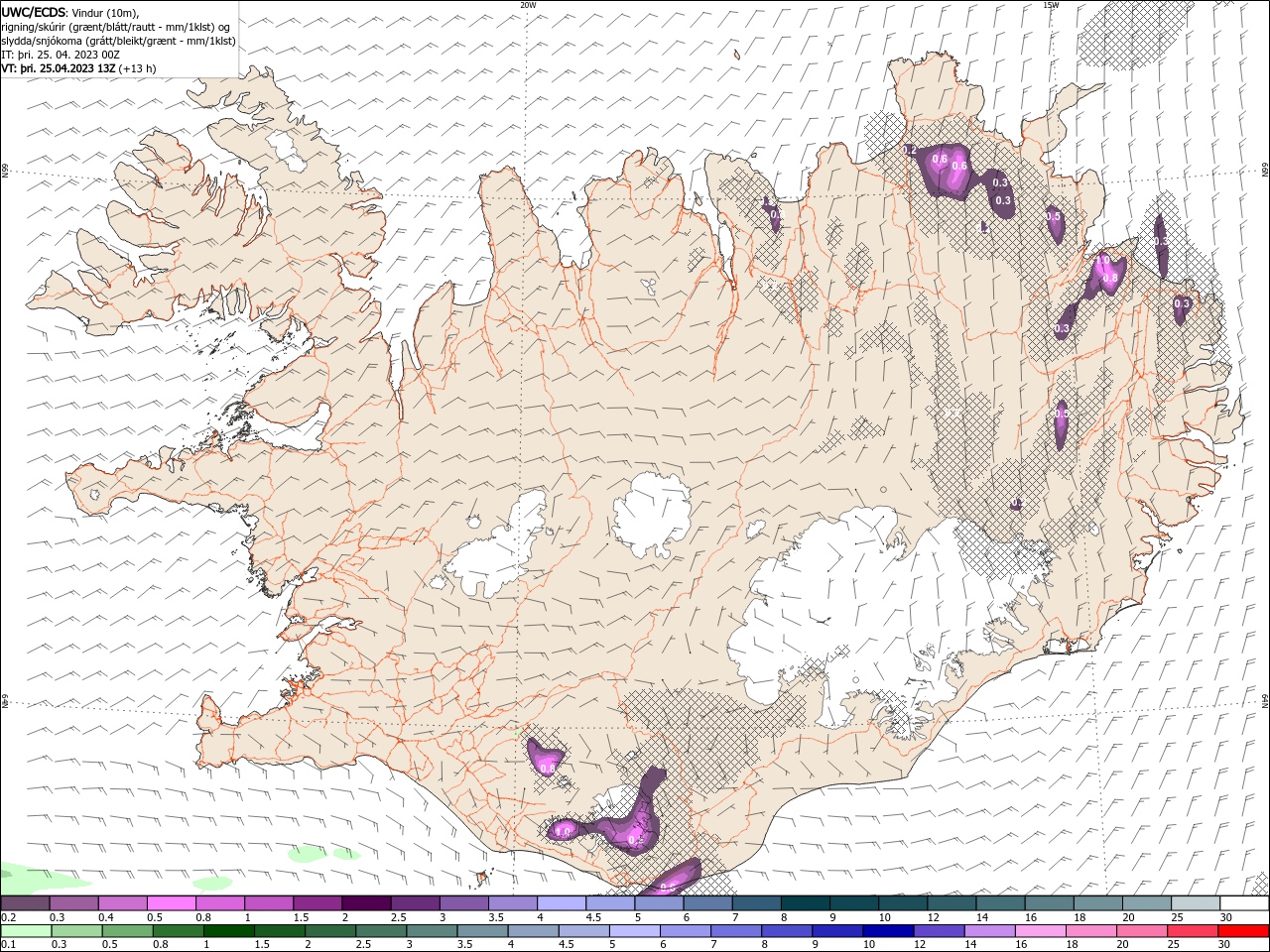Select the bright red 30 swatch ending lower legend

tap(1243, 931)
